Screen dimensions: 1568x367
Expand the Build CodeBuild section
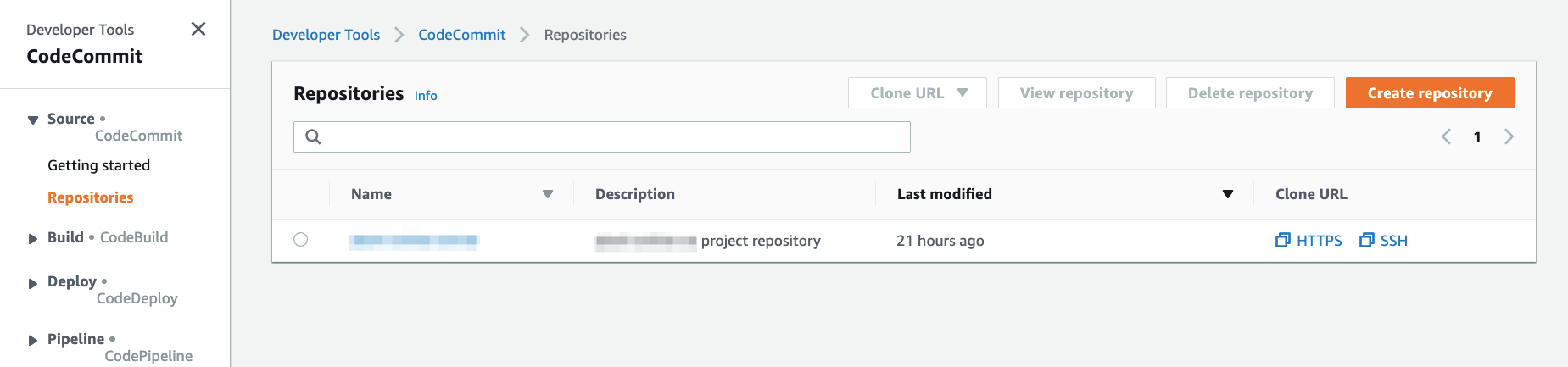coord(33,239)
